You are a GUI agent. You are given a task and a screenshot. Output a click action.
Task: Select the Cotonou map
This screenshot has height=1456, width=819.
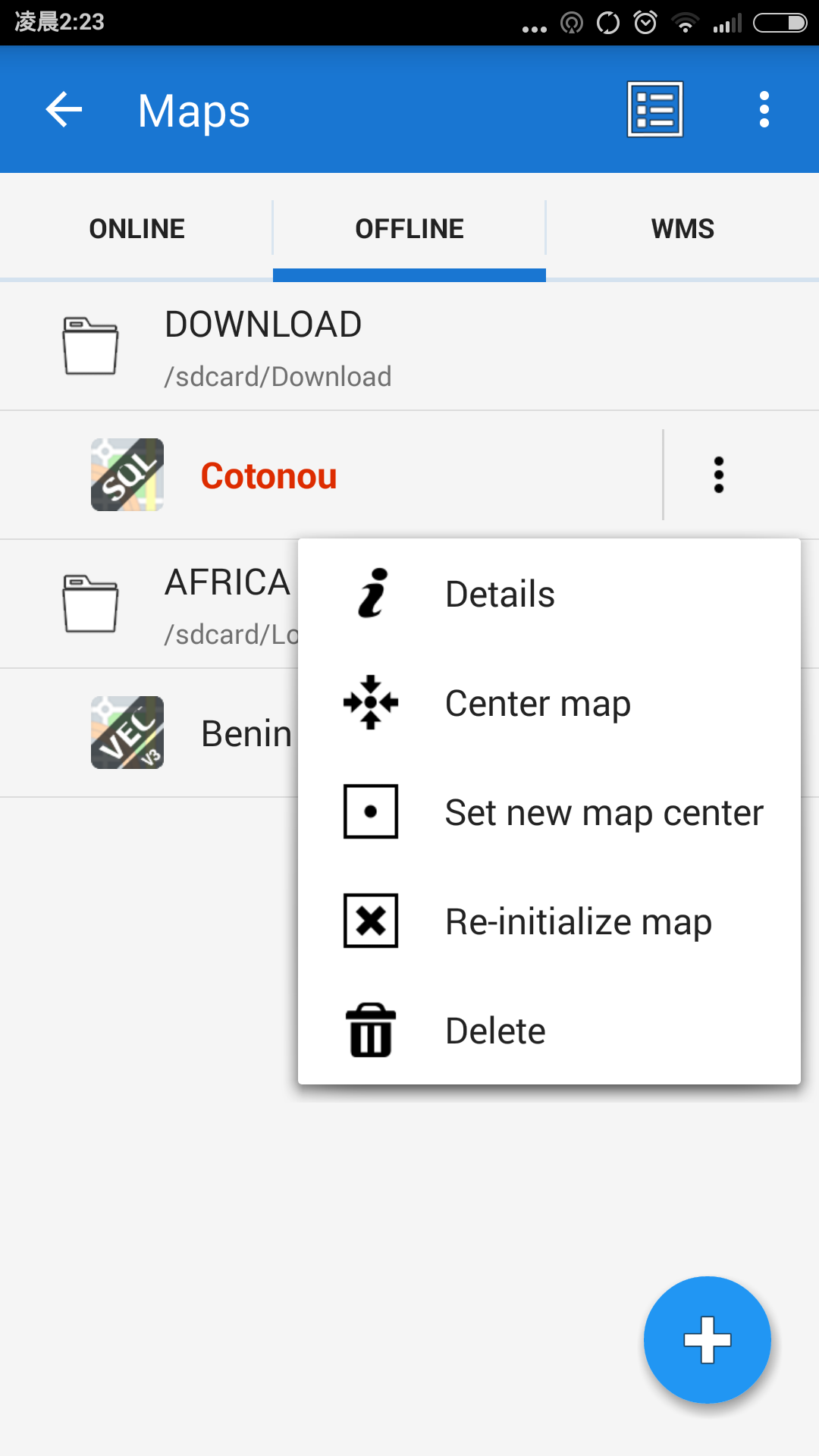tap(268, 476)
